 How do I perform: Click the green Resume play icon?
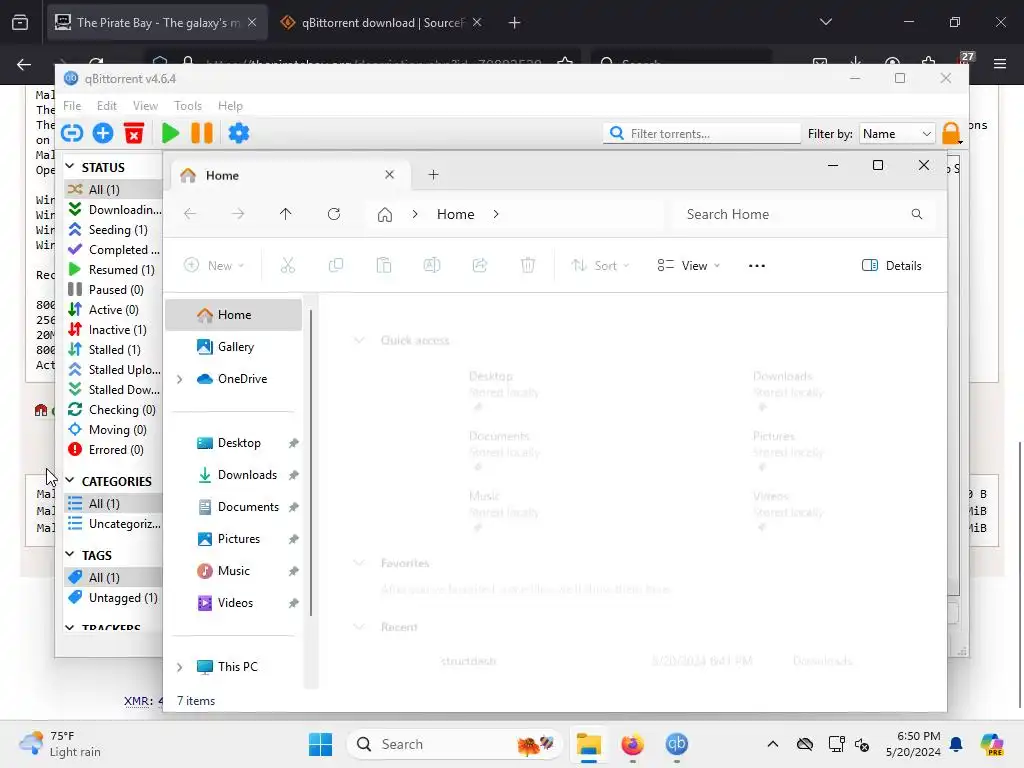tap(170, 133)
